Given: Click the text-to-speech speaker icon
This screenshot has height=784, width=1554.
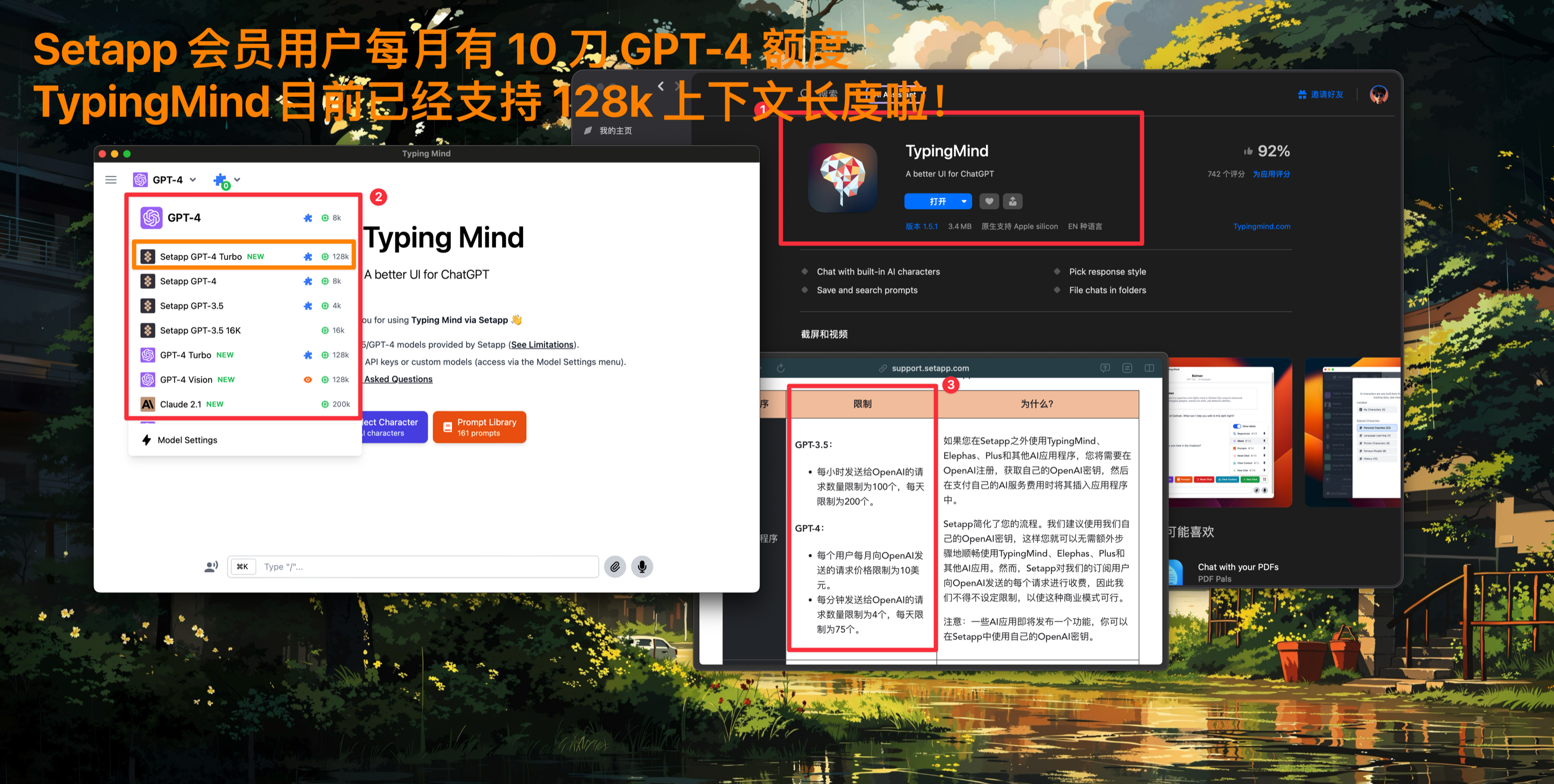Looking at the screenshot, I should tap(211, 567).
